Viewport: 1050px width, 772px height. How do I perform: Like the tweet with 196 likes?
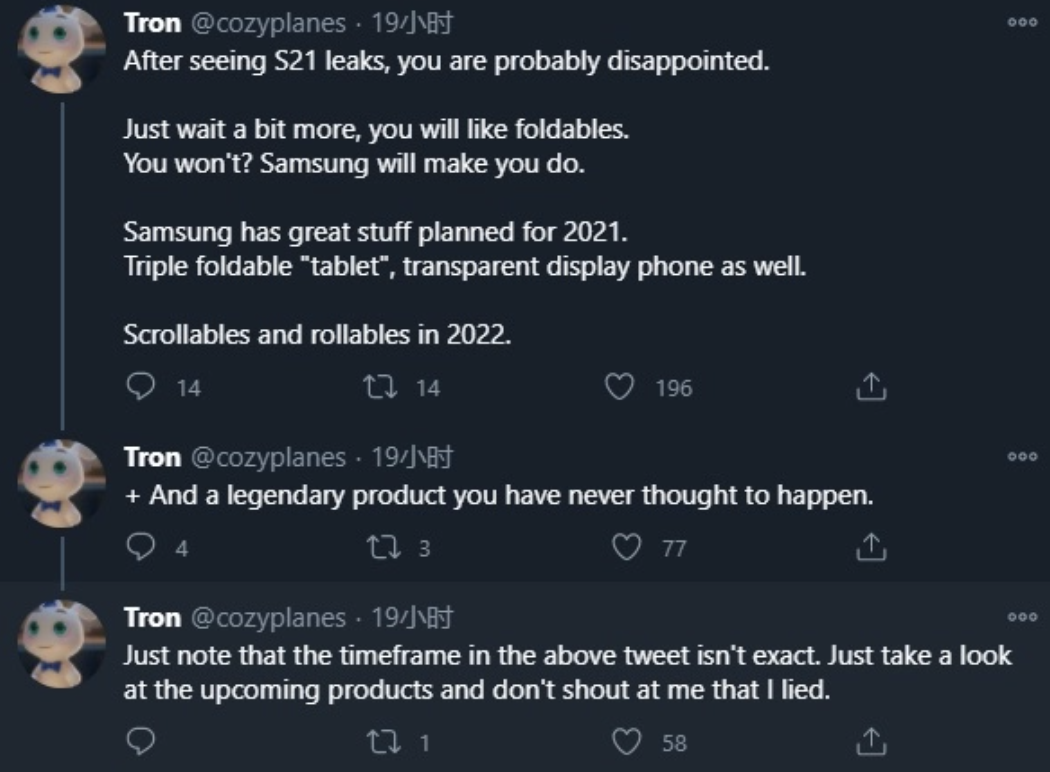(x=619, y=386)
